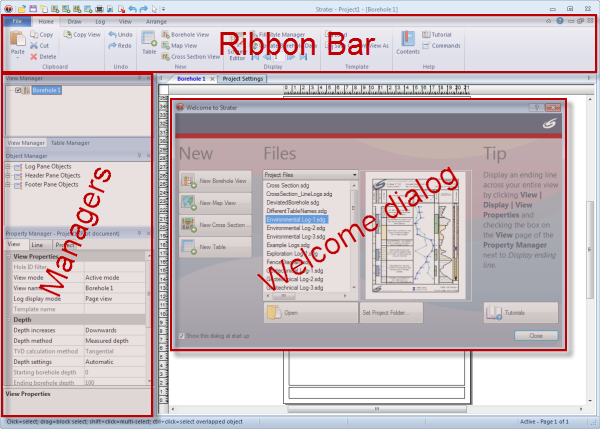Click the Depth method value Measured depth
The width and height of the screenshot is (600, 429).
(114, 341)
